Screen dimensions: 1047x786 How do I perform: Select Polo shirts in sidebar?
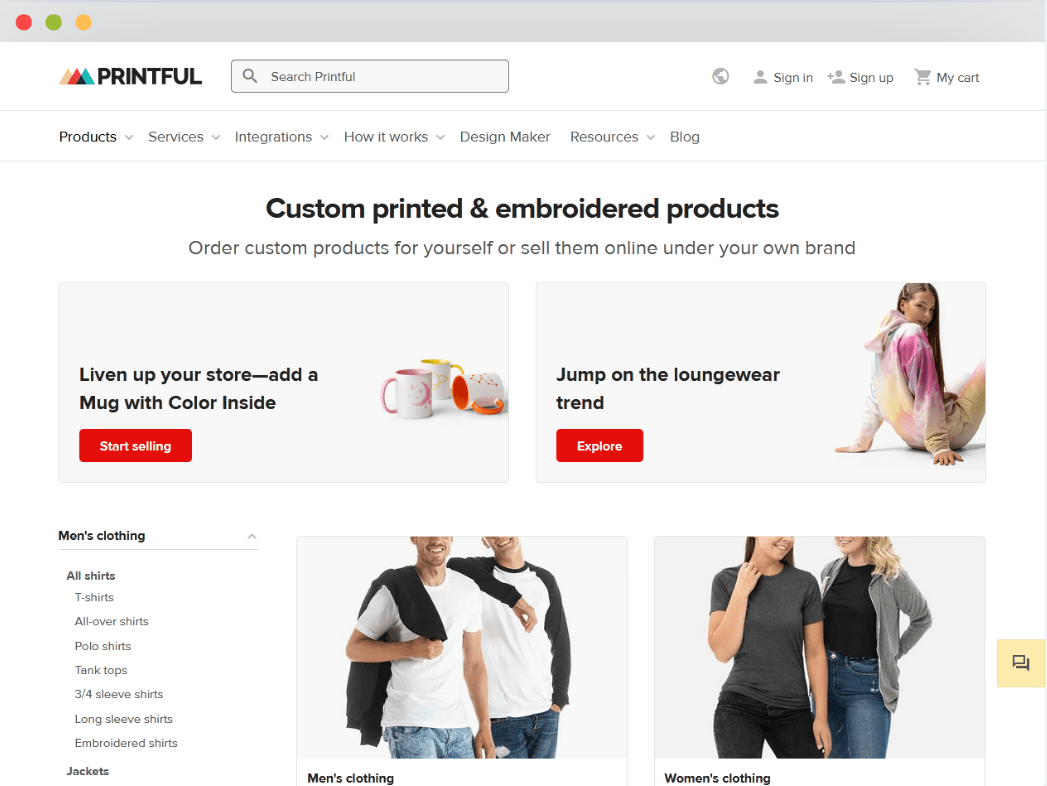click(x=103, y=646)
